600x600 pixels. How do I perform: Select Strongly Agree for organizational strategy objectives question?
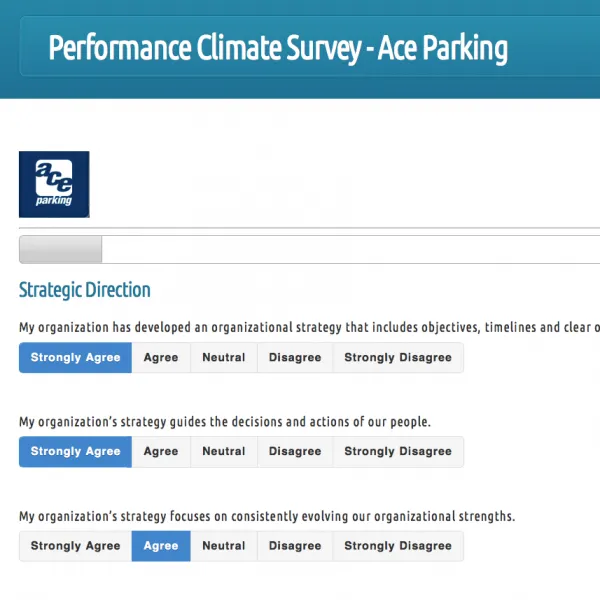click(x=75, y=357)
